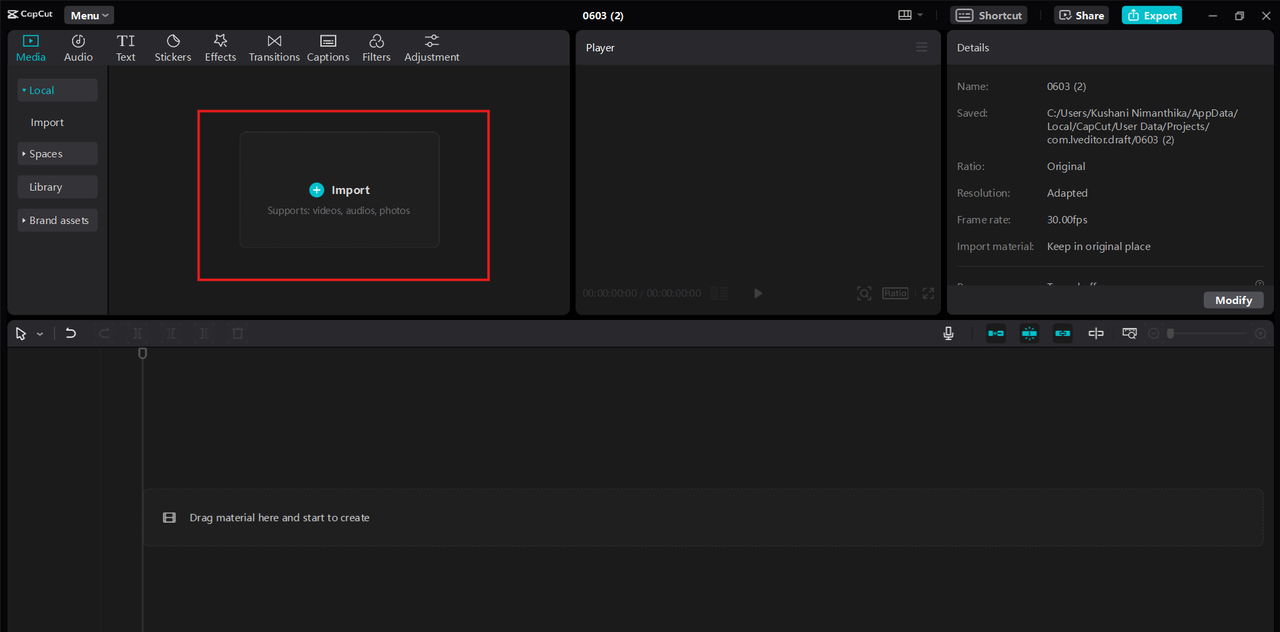Click the Delete left trim tool
This screenshot has width=1280, height=632.
pos(171,334)
